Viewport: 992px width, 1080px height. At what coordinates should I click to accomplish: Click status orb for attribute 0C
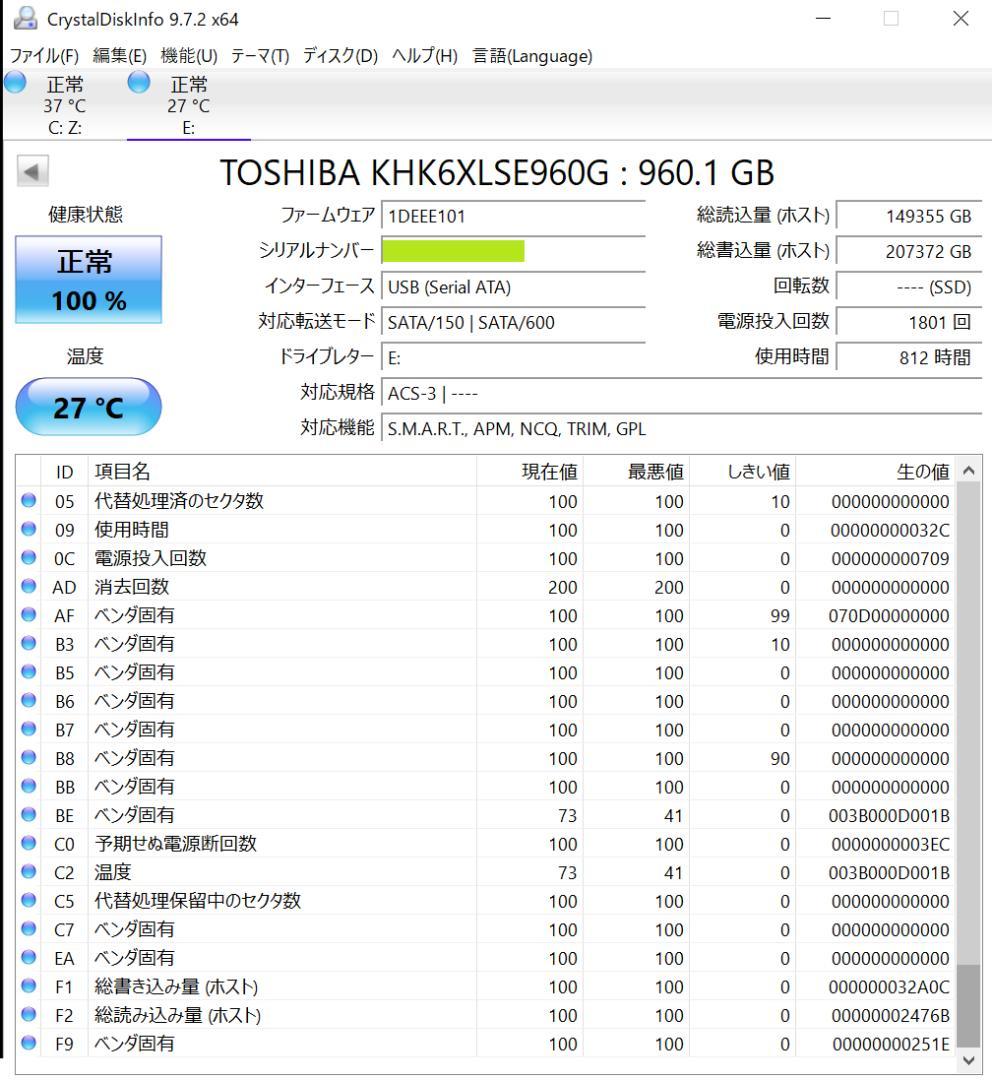(x=28, y=558)
